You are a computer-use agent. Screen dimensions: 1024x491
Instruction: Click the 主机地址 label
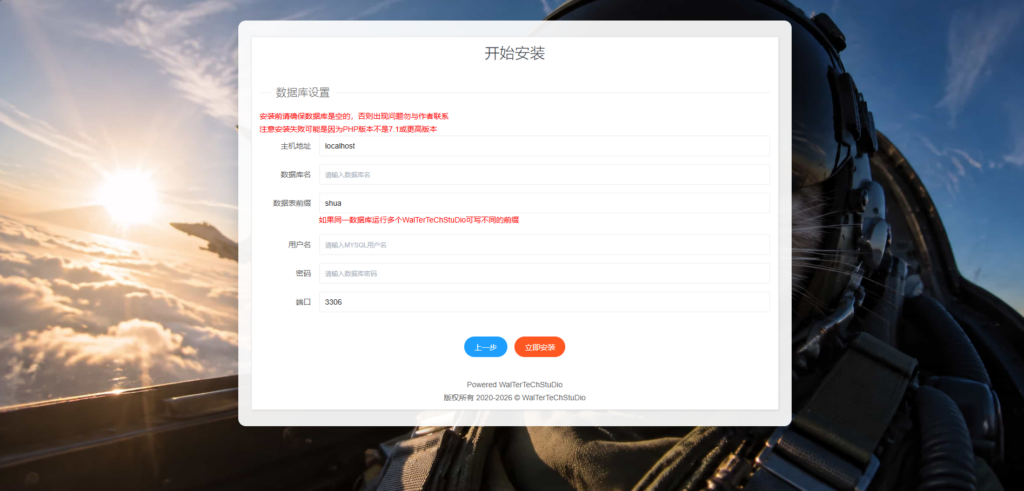(296, 146)
